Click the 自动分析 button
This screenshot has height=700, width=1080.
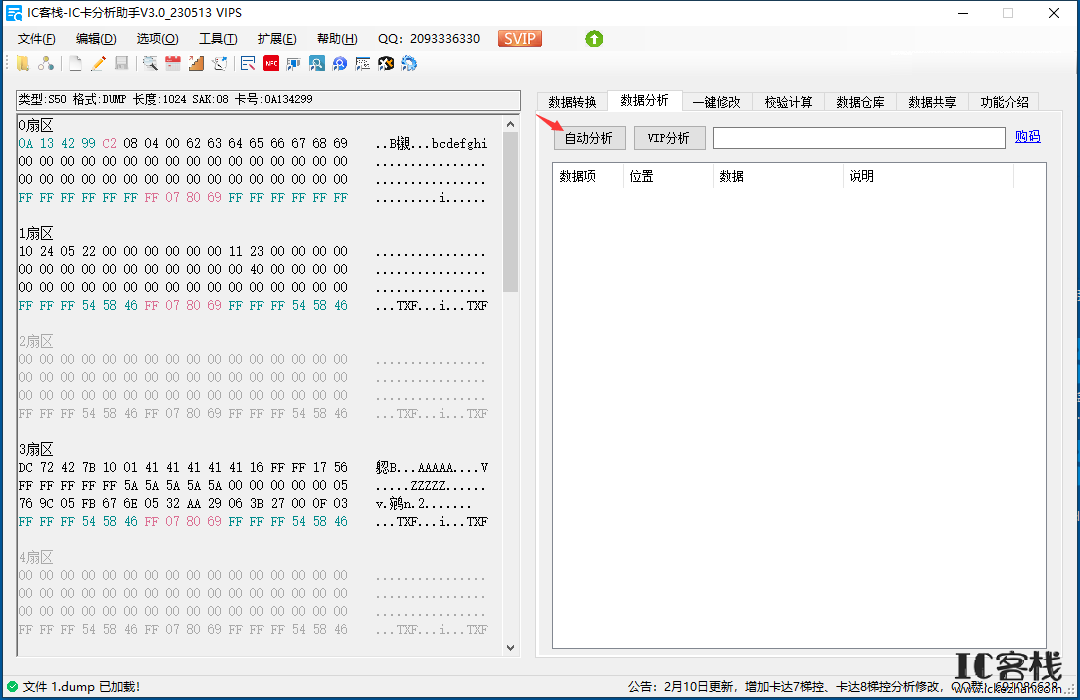pyautogui.click(x=589, y=138)
